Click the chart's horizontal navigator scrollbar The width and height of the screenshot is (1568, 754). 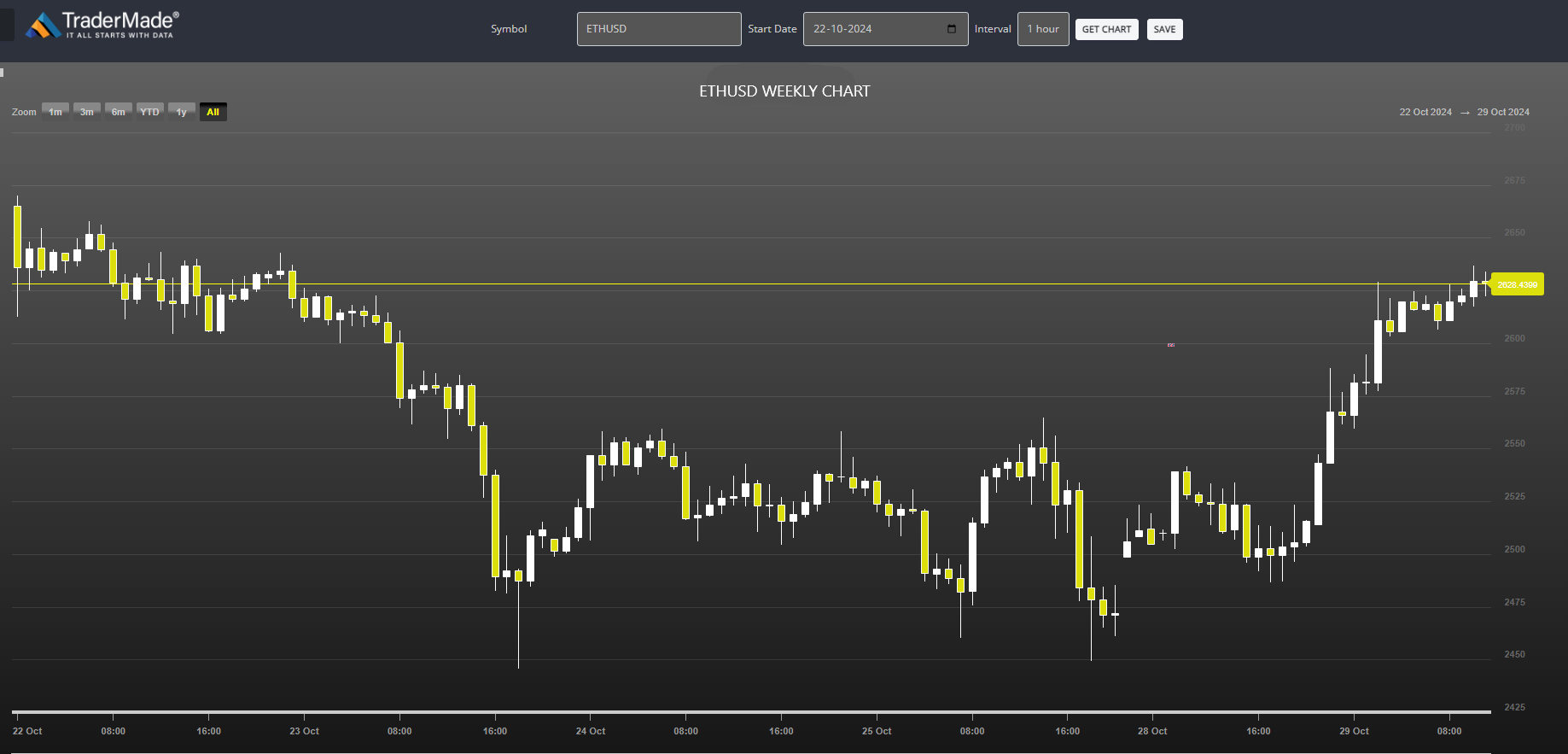tap(751, 710)
